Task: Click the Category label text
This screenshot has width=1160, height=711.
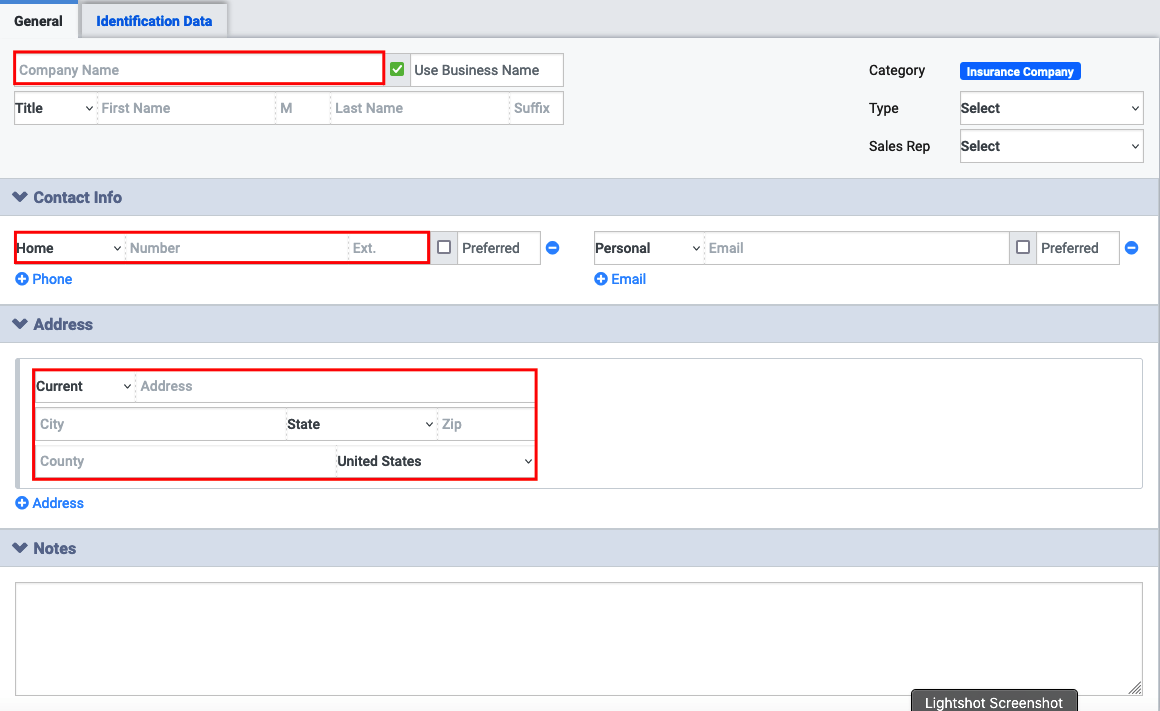Action: coord(897,70)
